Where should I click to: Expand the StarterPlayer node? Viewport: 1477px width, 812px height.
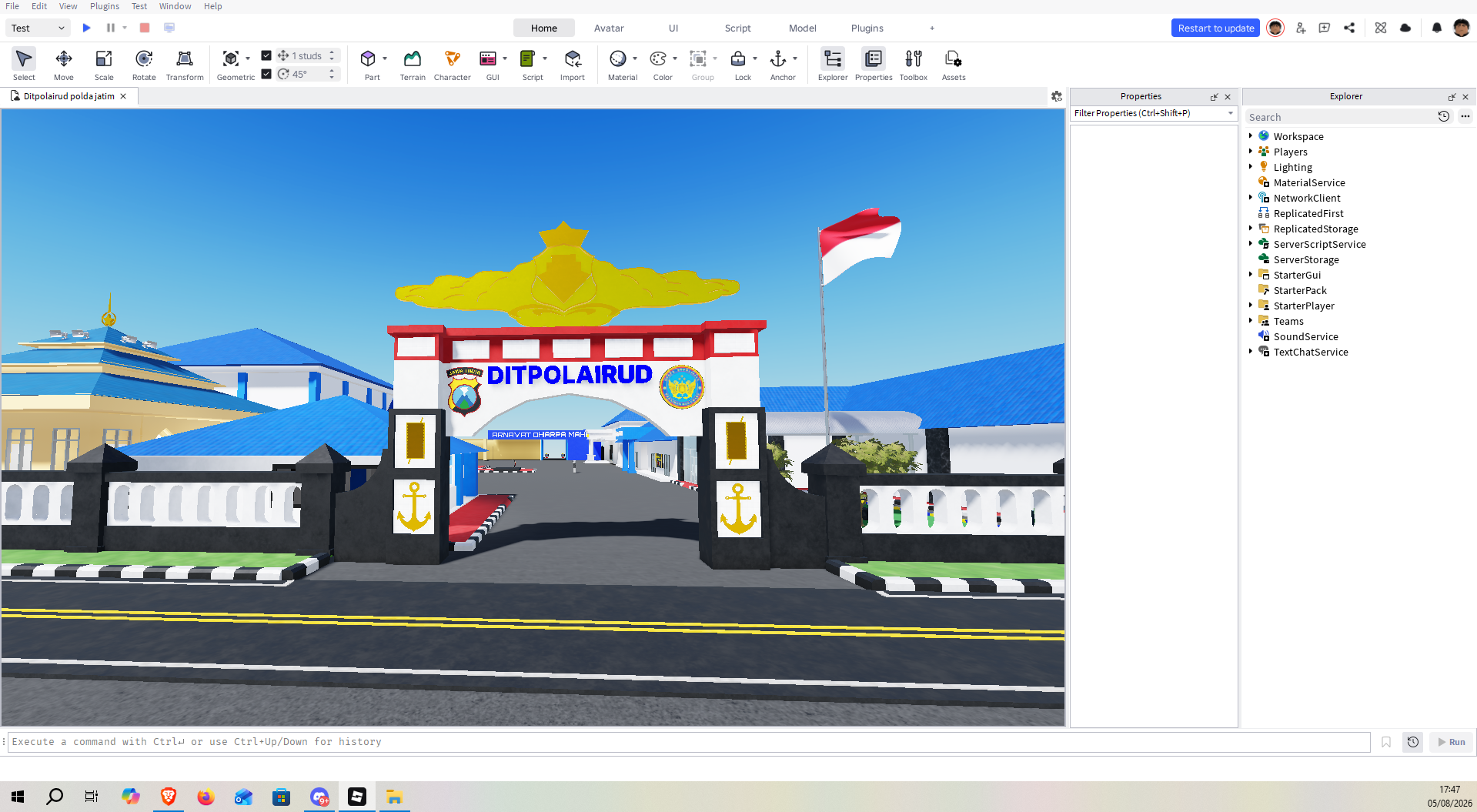pyautogui.click(x=1251, y=306)
